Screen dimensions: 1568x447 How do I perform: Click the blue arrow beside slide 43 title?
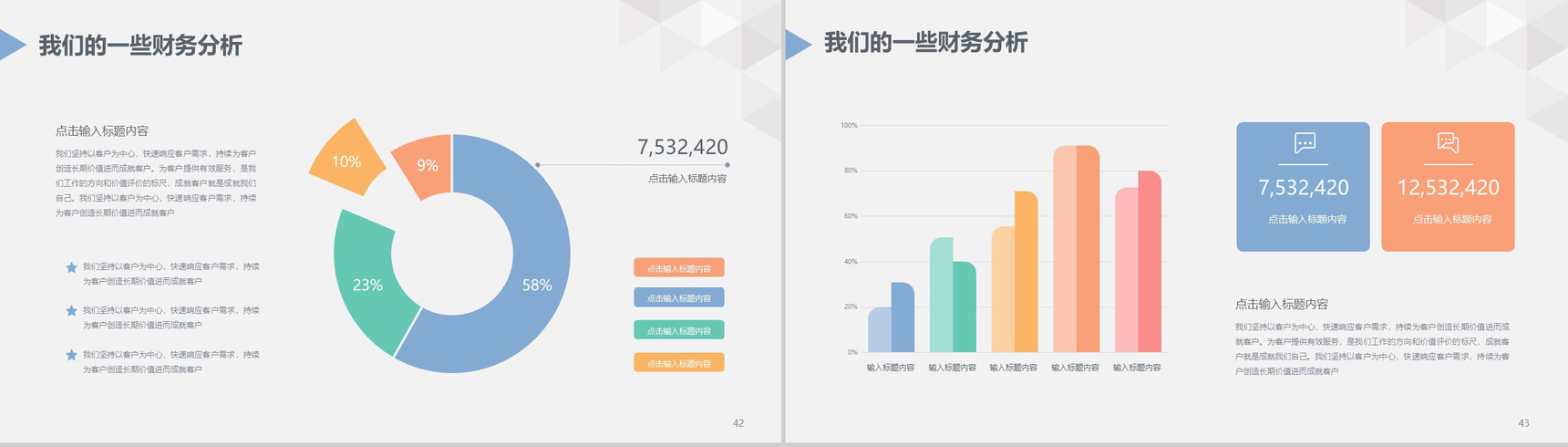[798, 44]
